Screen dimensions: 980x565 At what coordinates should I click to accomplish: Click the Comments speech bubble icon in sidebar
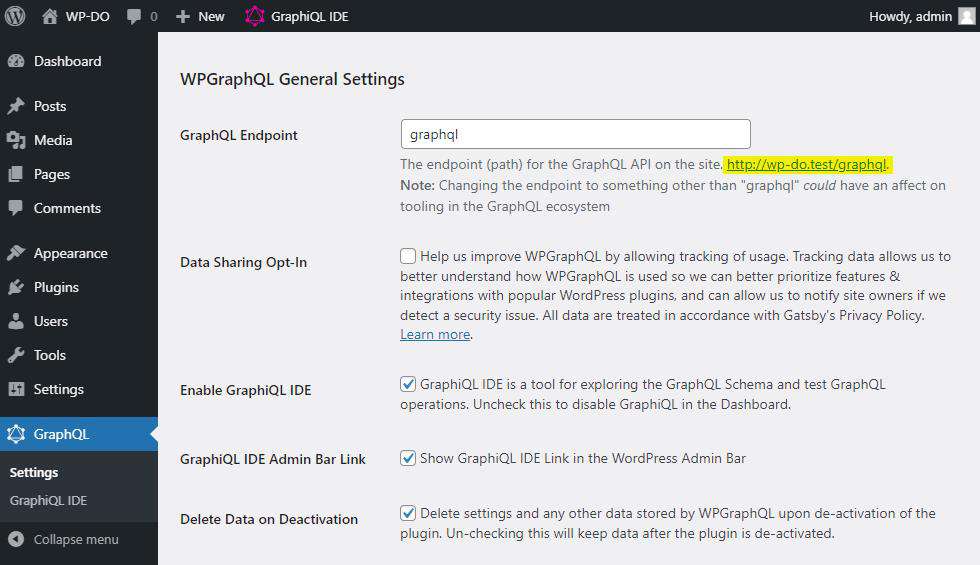[16, 208]
